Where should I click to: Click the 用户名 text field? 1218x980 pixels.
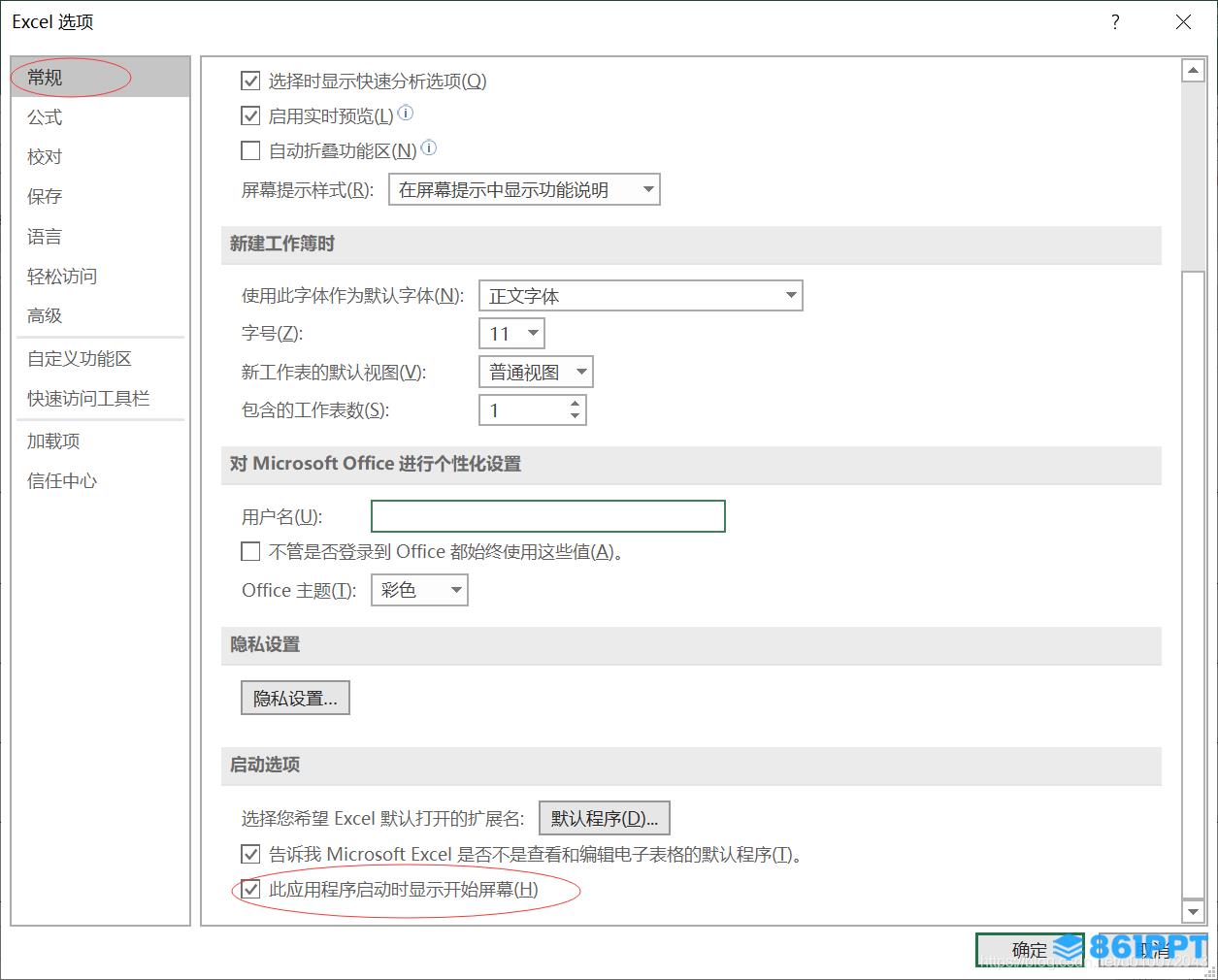pyautogui.click(x=548, y=516)
